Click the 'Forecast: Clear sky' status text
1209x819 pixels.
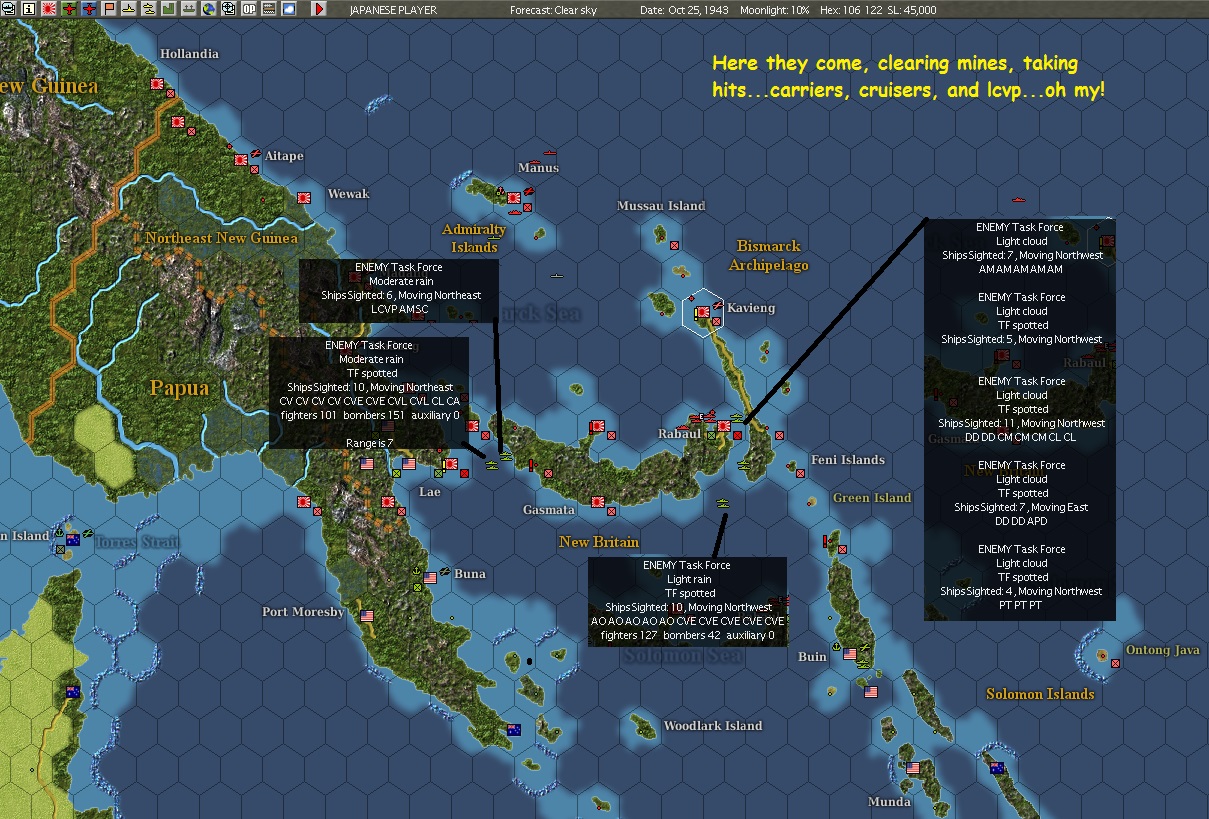click(x=555, y=9)
